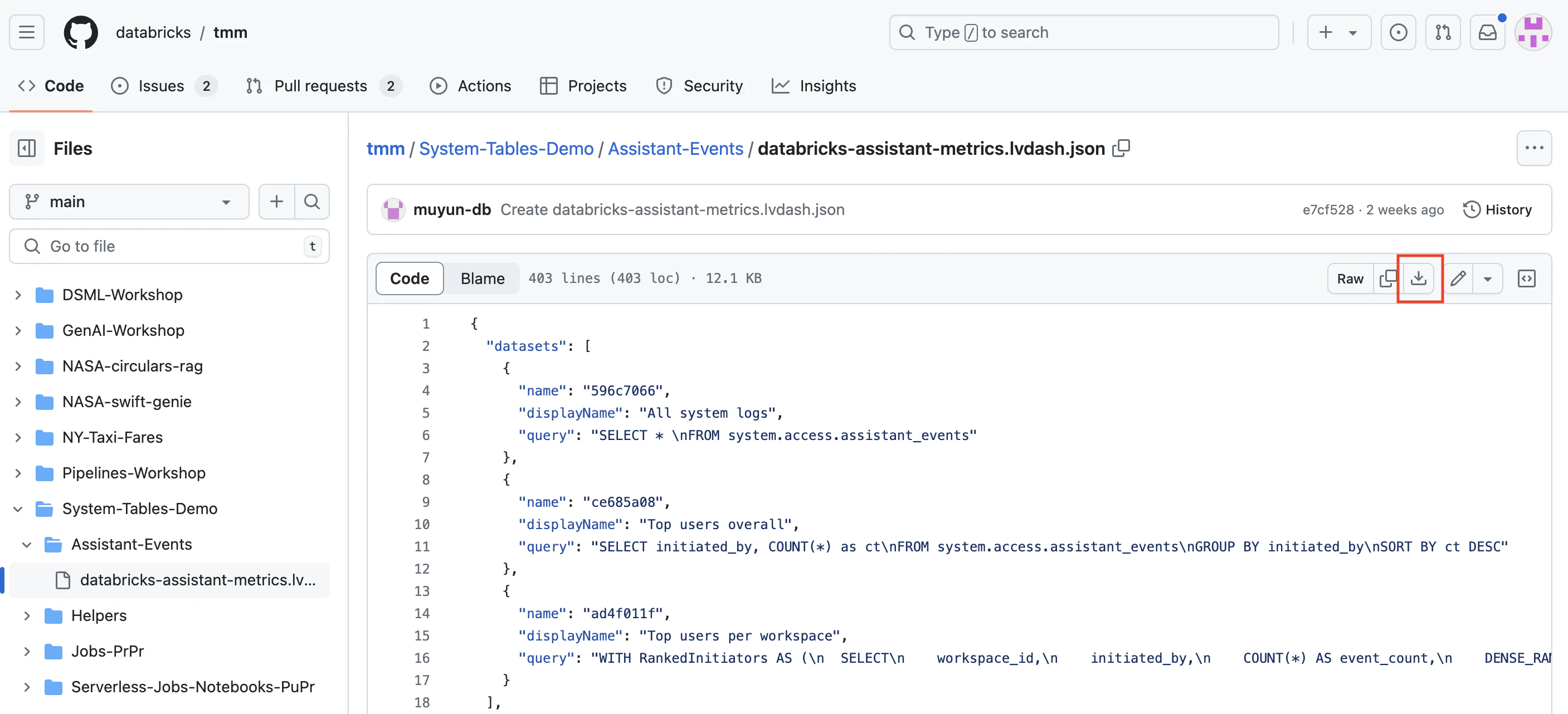The image size is (1568, 714).
Task: Copy the file path to clipboard
Action: [x=1121, y=148]
